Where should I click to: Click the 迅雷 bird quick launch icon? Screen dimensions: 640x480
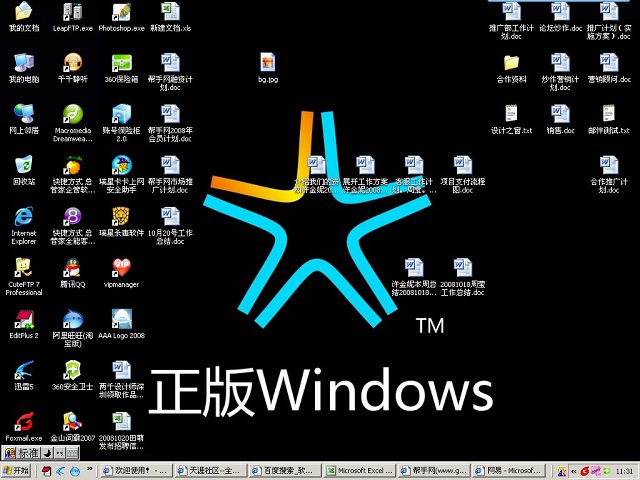click(x=60, y=471)
